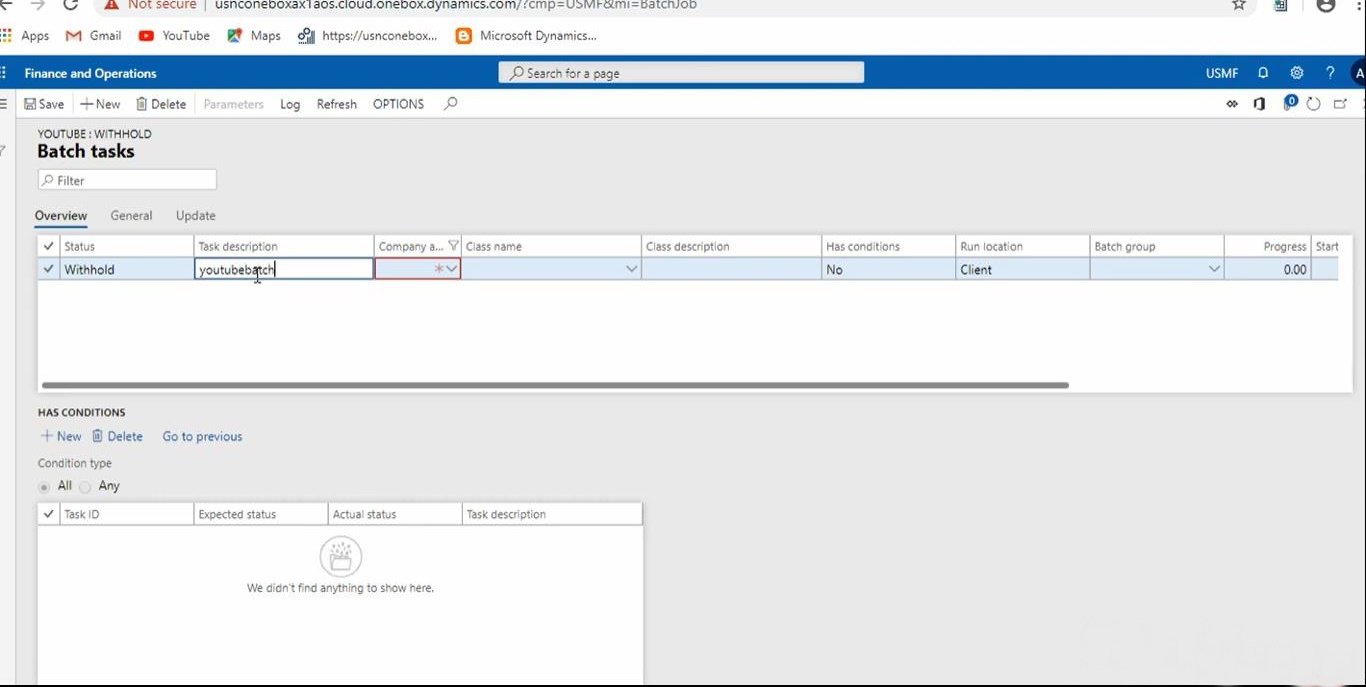Select the All condition type radio
Image resolution: width=1366 pixels, height=687 pixels.
coord(44,487)
